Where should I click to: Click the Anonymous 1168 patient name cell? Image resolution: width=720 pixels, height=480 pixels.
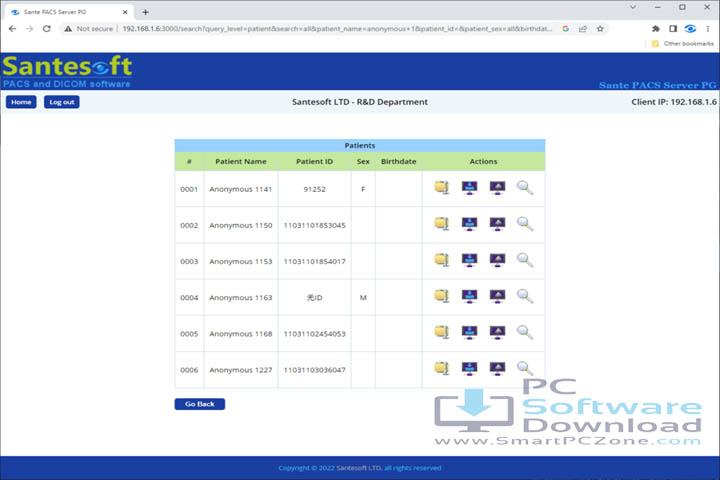click(241, 334)
